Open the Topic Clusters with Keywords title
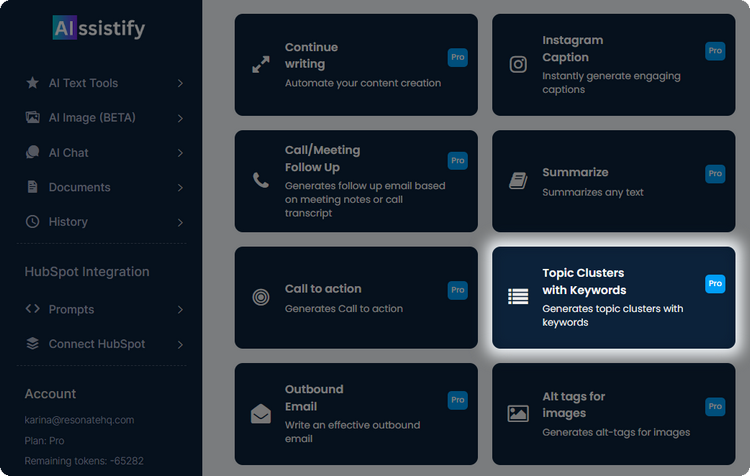 pyautogui.click(x=584, y=281)
